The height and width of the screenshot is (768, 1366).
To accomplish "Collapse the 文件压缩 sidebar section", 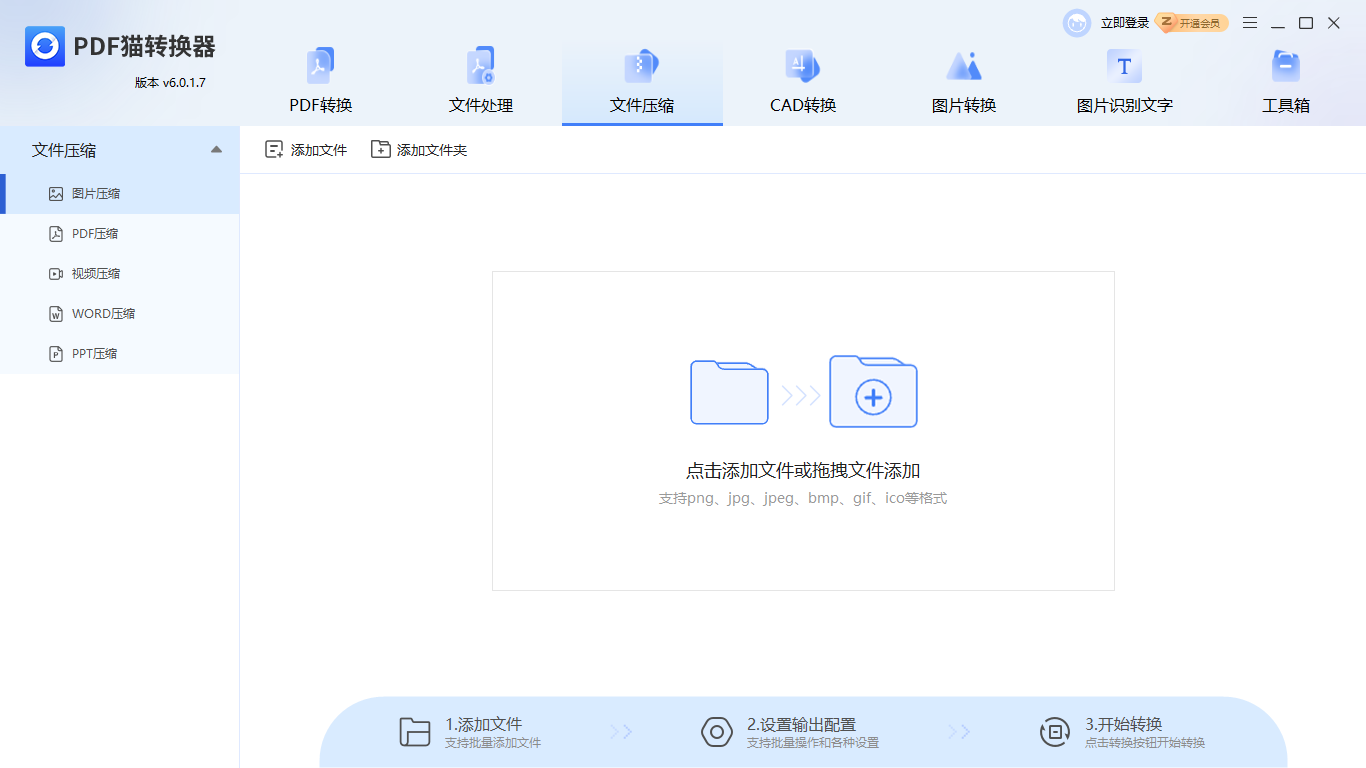I will [215, 148].
